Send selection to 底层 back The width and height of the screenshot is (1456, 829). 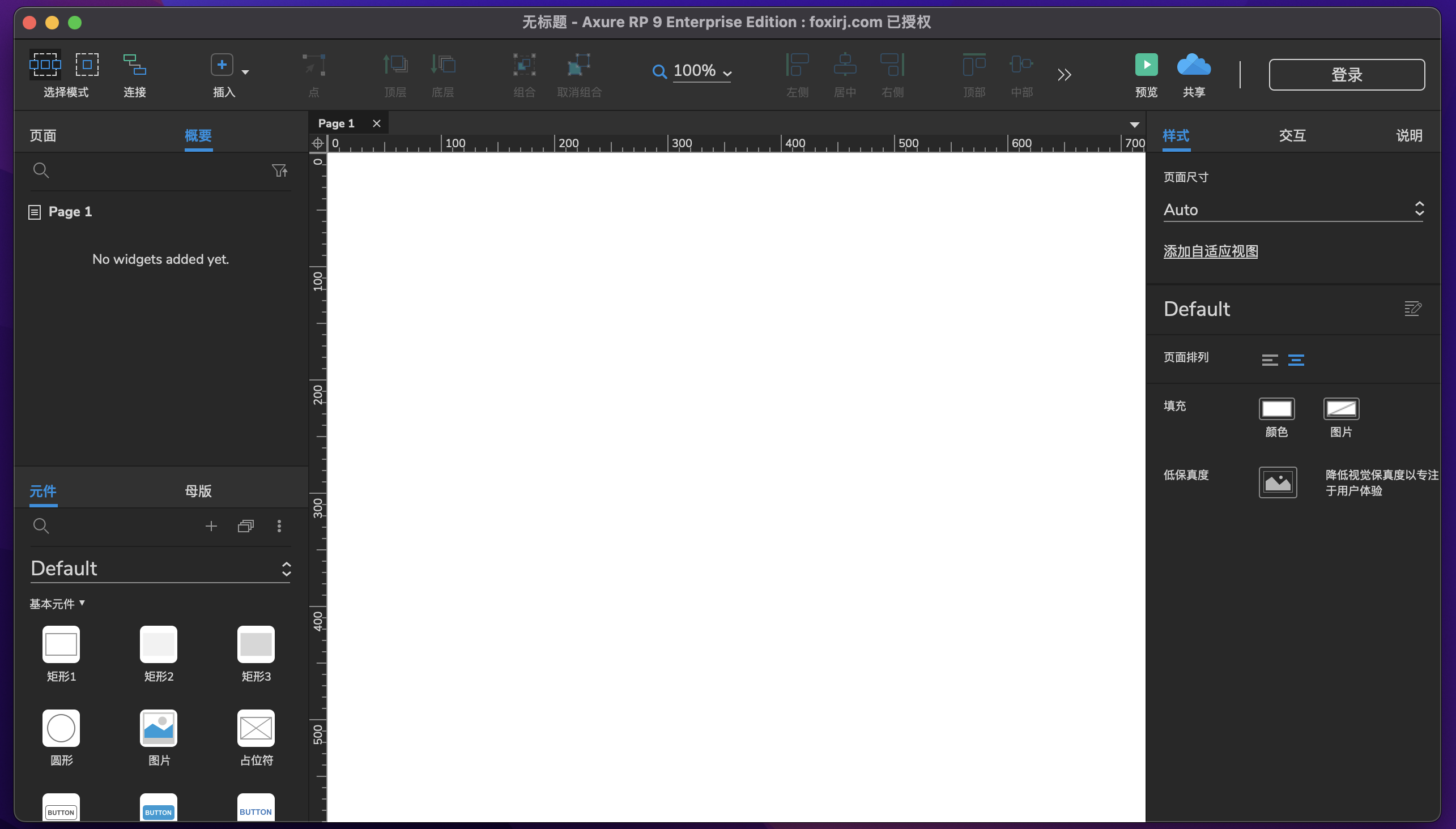pos(444,73)
